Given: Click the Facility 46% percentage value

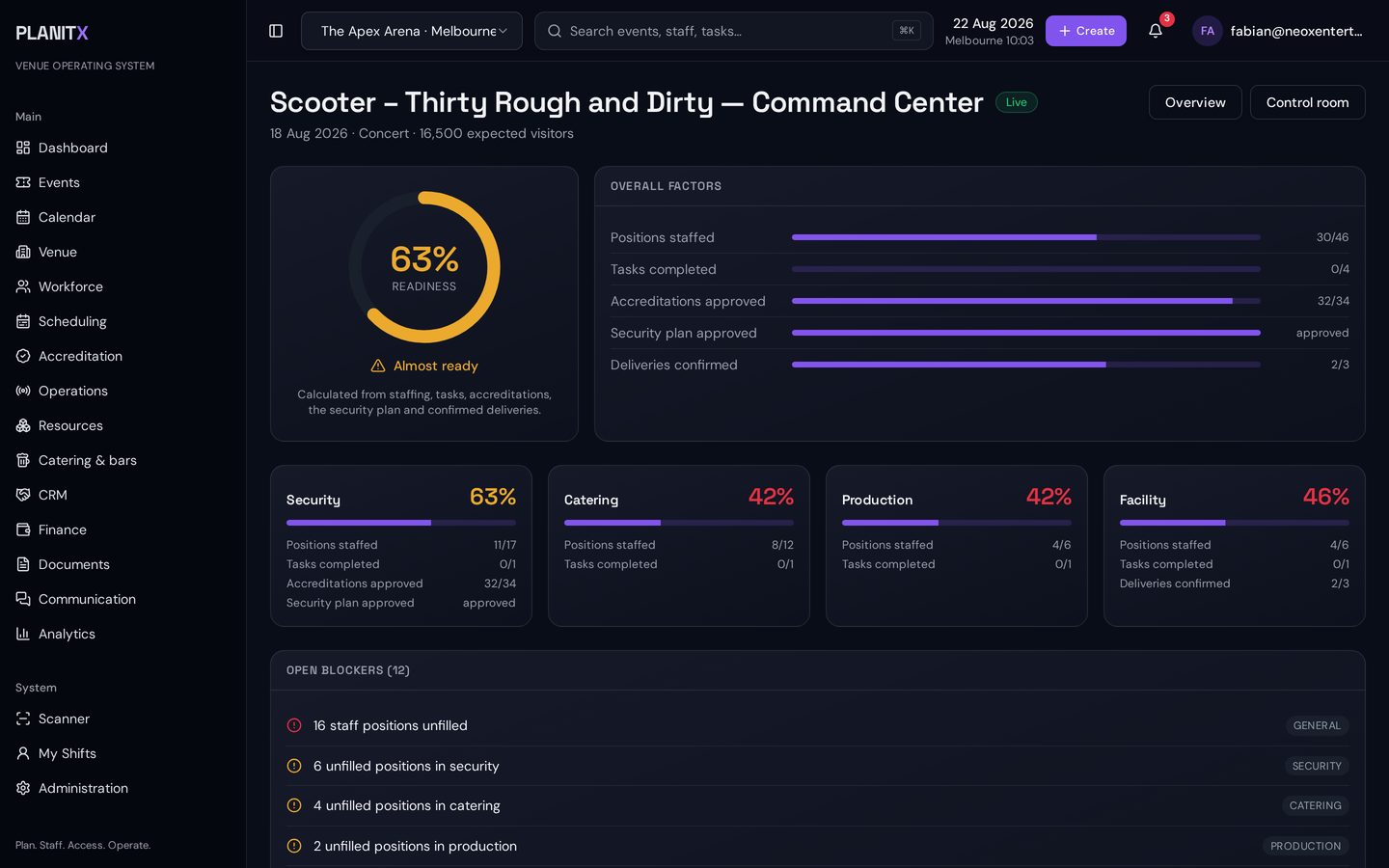Looking at the screenshot, I should click(1326, 497).
